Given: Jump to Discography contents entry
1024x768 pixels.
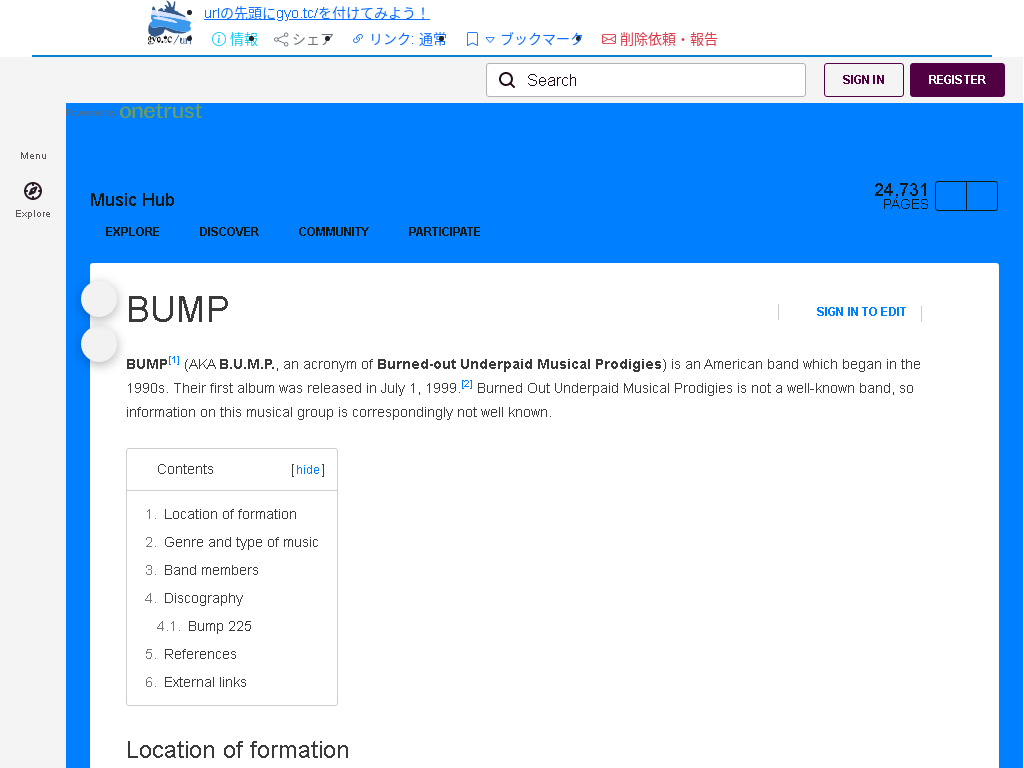Looking at the screenshot, I should click(203, 599).
